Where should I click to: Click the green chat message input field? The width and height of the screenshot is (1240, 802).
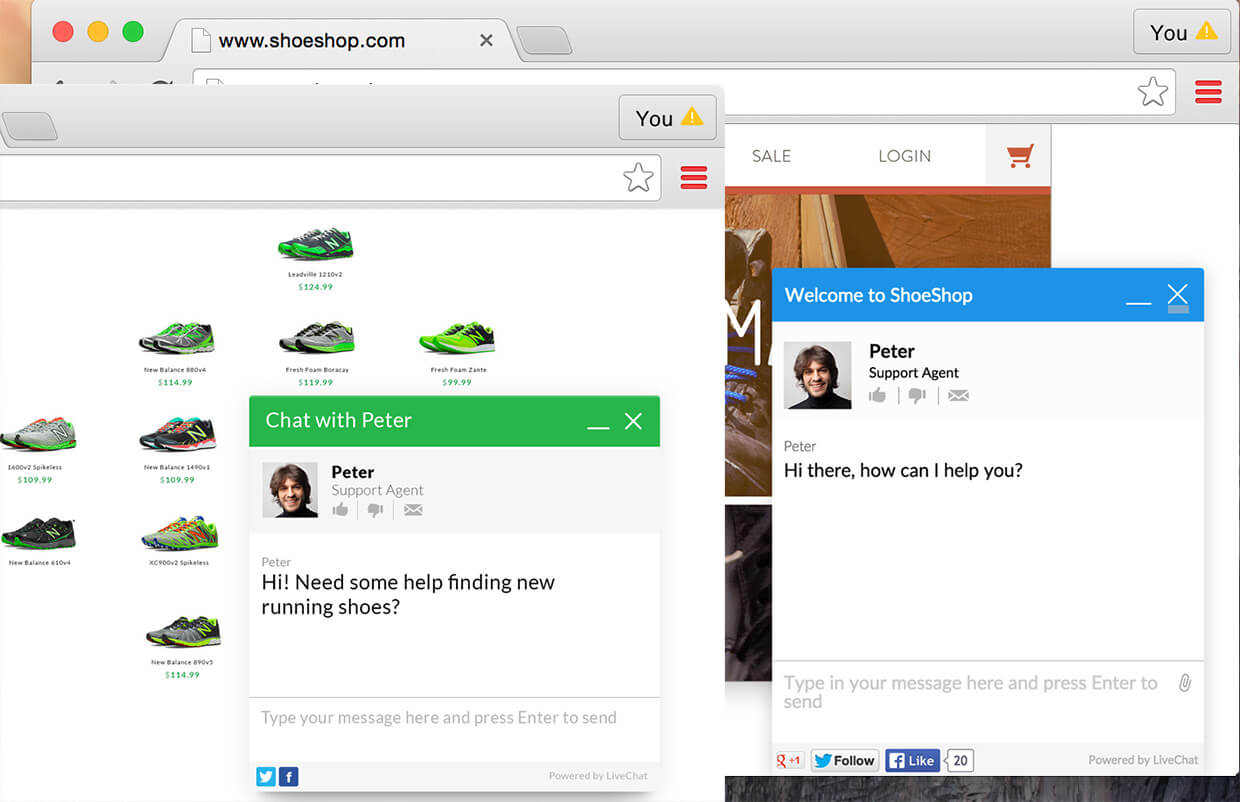454,728
